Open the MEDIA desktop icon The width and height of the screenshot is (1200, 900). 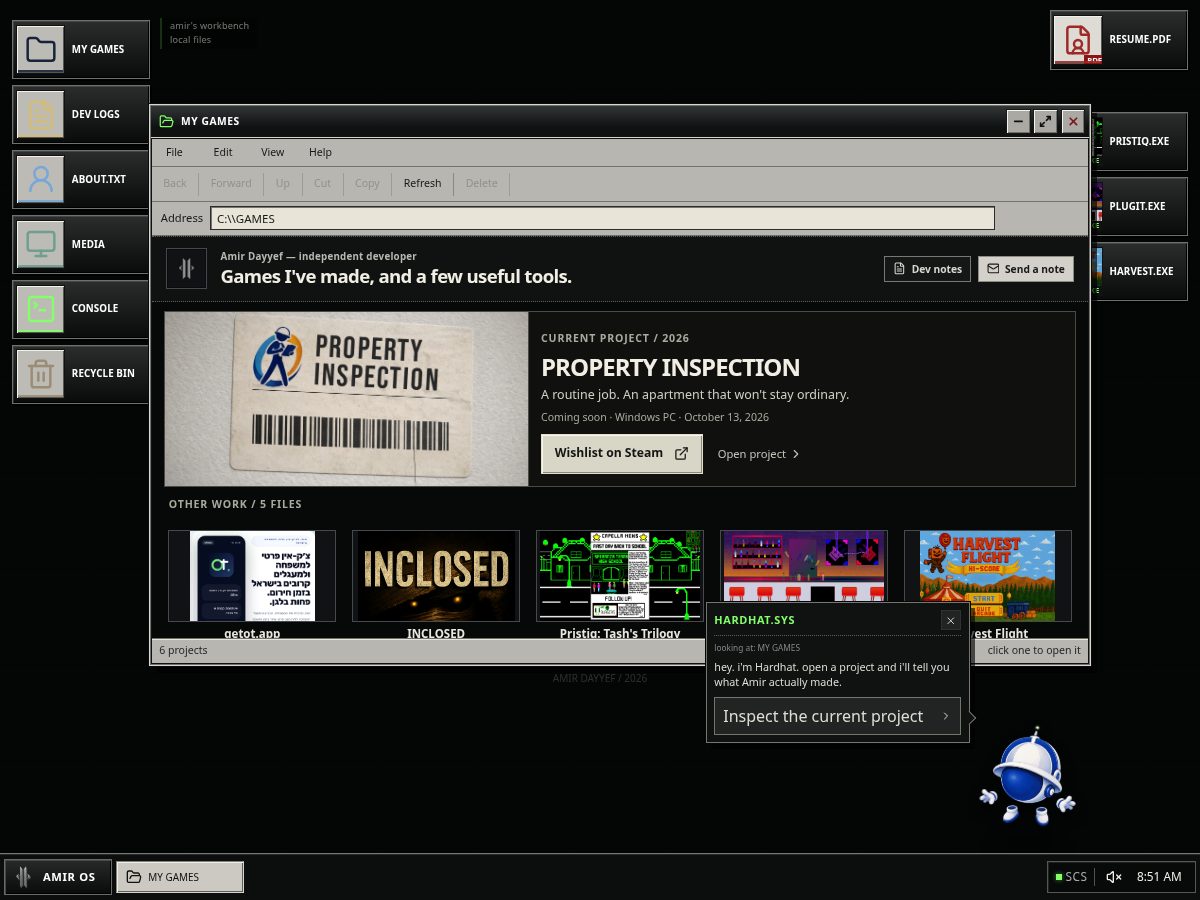click(x=81, y=244)
